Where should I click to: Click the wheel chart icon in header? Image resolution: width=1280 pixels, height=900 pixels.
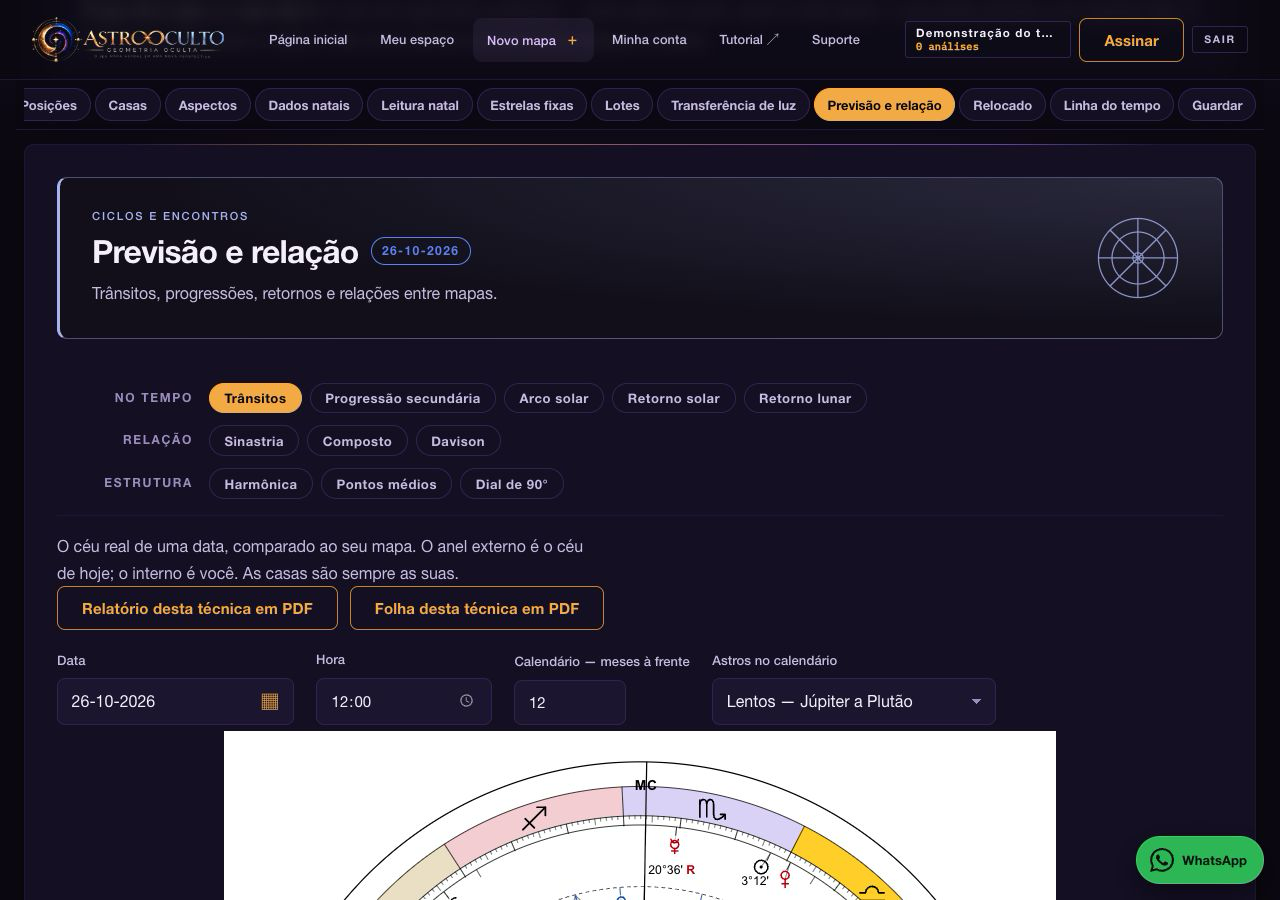(x=1138, y=258)
